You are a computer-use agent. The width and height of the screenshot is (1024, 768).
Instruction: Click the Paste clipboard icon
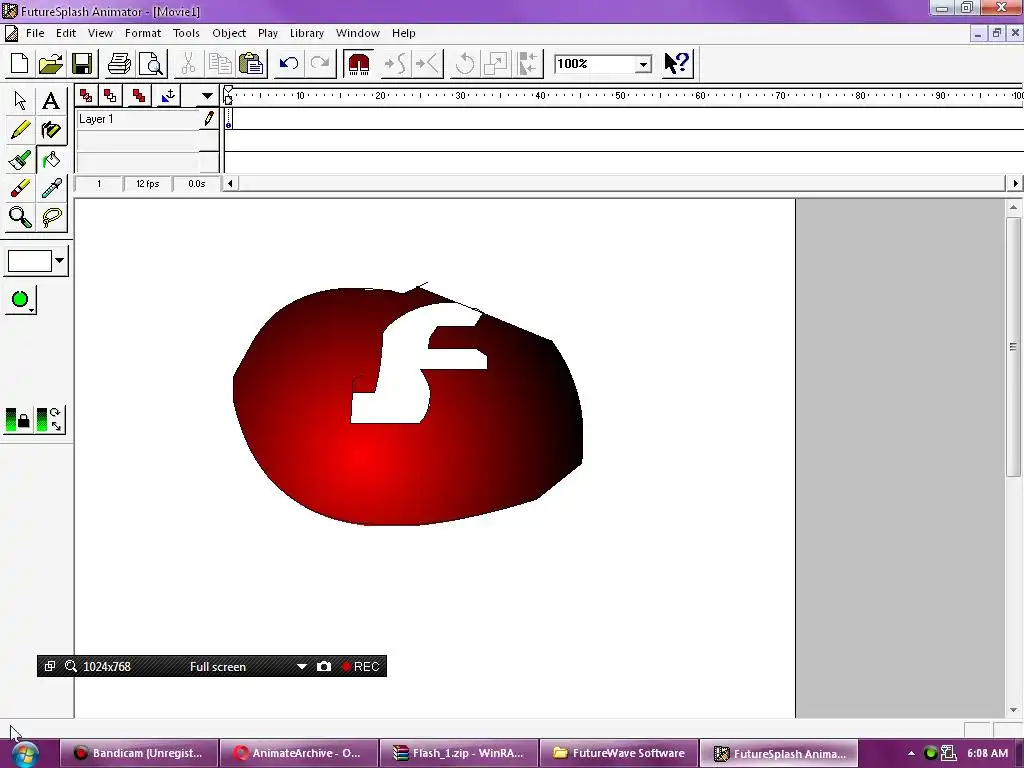[251, 63]
